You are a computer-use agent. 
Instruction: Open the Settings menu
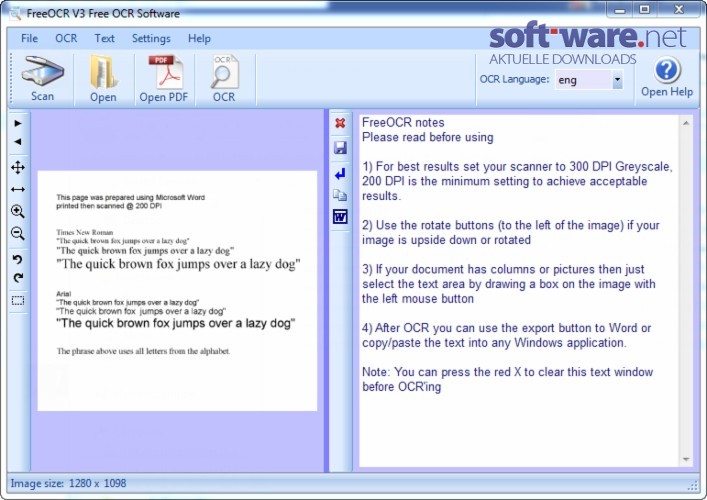pyautogui.click(x=151, y=39)
